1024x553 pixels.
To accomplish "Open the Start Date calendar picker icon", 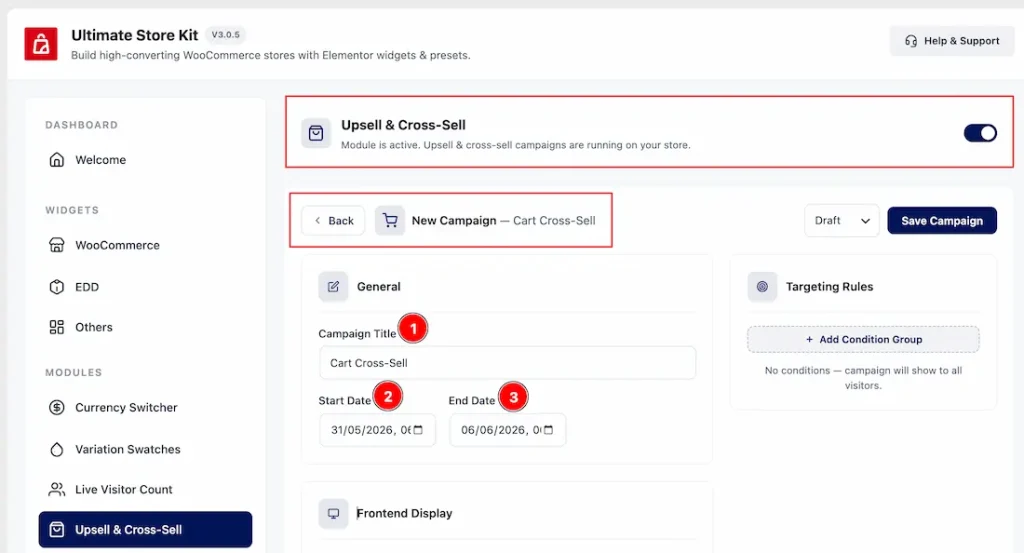I will [x=419, y=430].
